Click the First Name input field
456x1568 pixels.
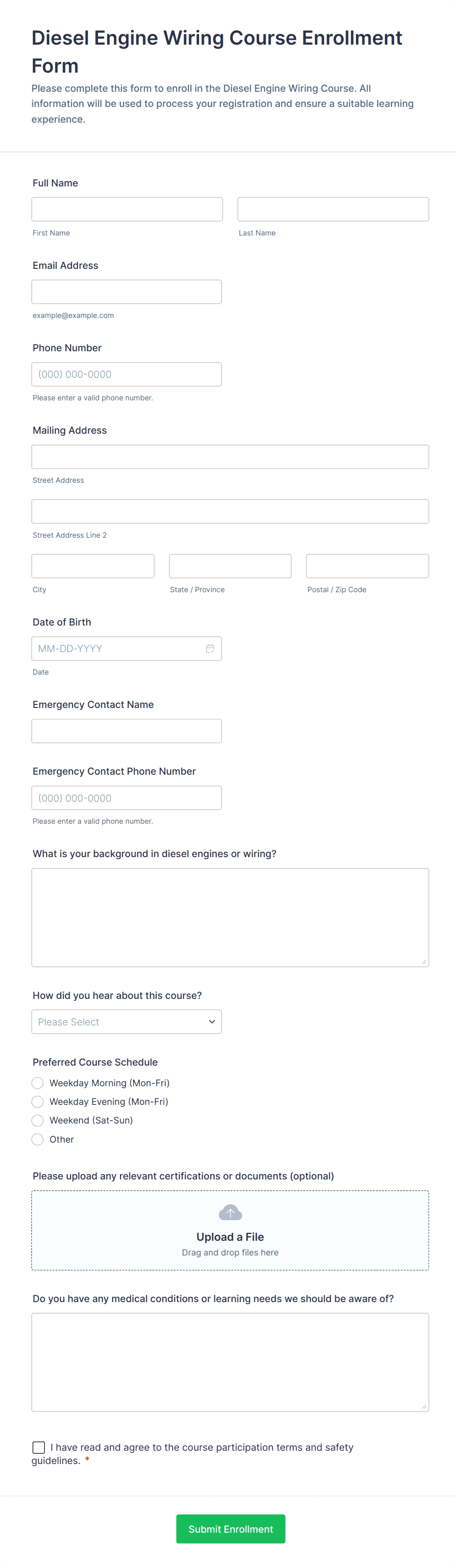(x=127, y=209)
